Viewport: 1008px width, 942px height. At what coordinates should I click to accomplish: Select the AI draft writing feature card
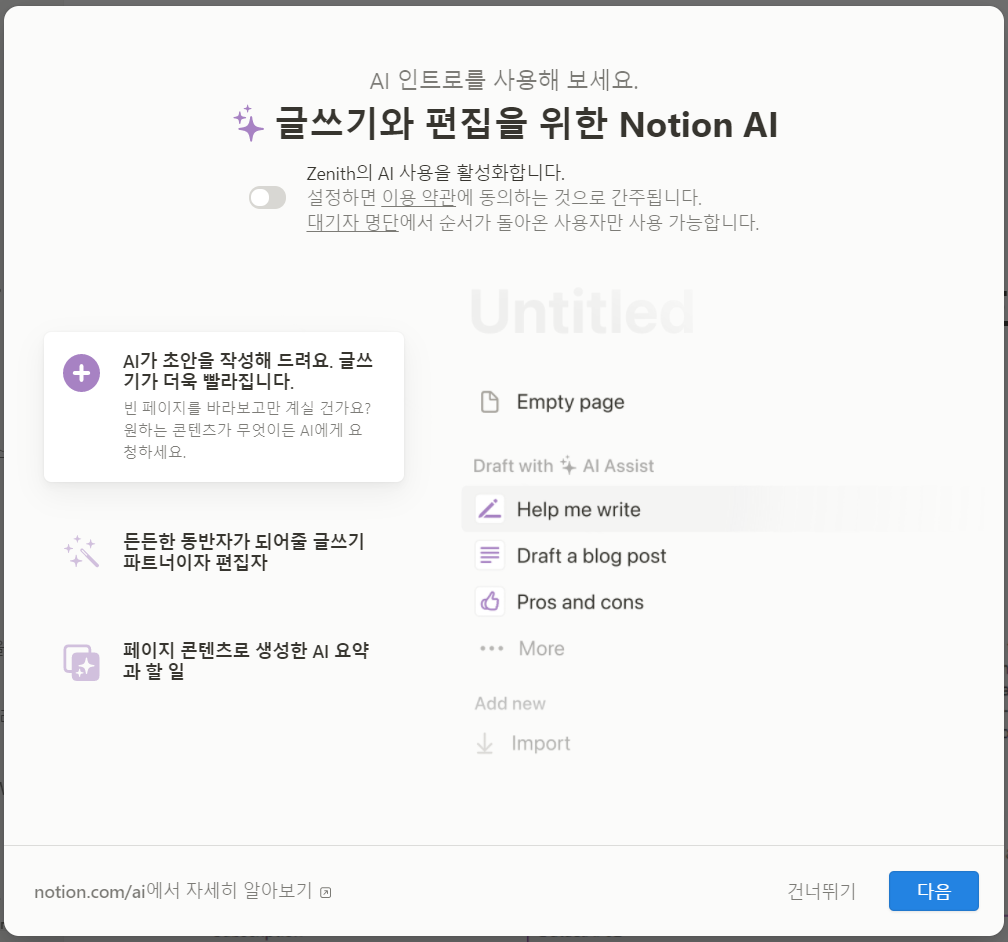(x=224, y=406)
